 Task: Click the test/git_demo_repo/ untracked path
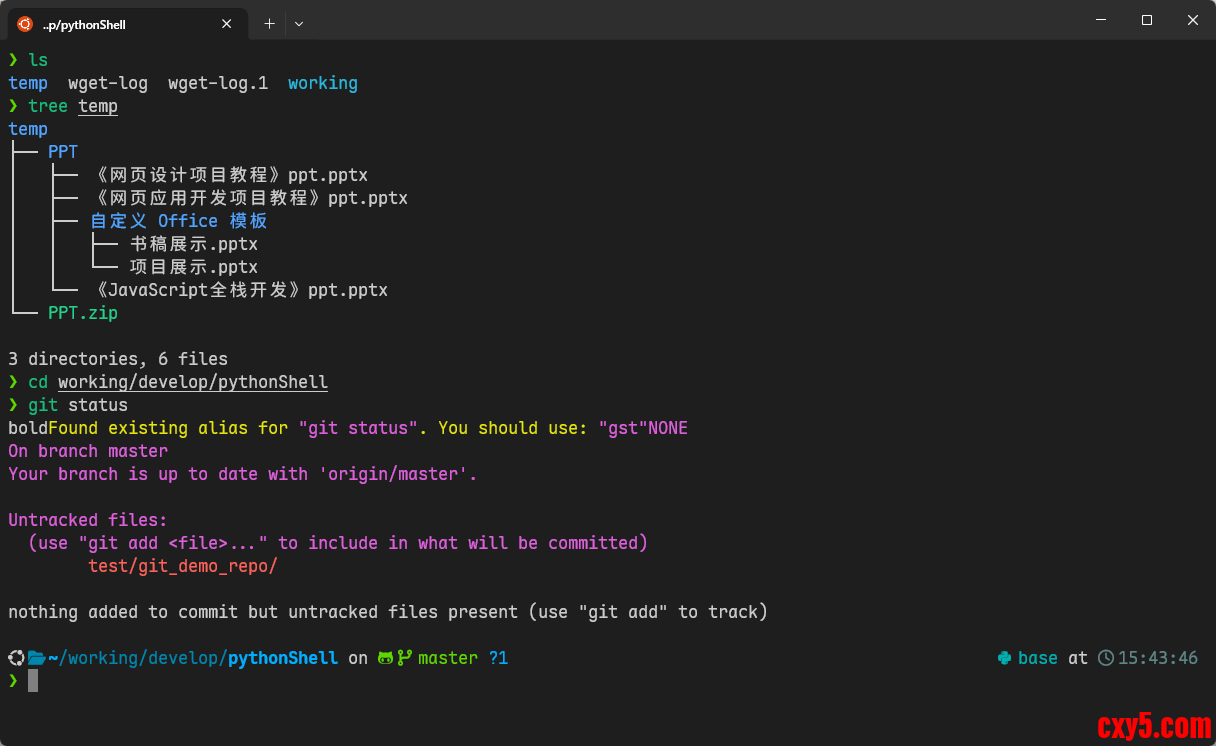(x=182, y=566)
